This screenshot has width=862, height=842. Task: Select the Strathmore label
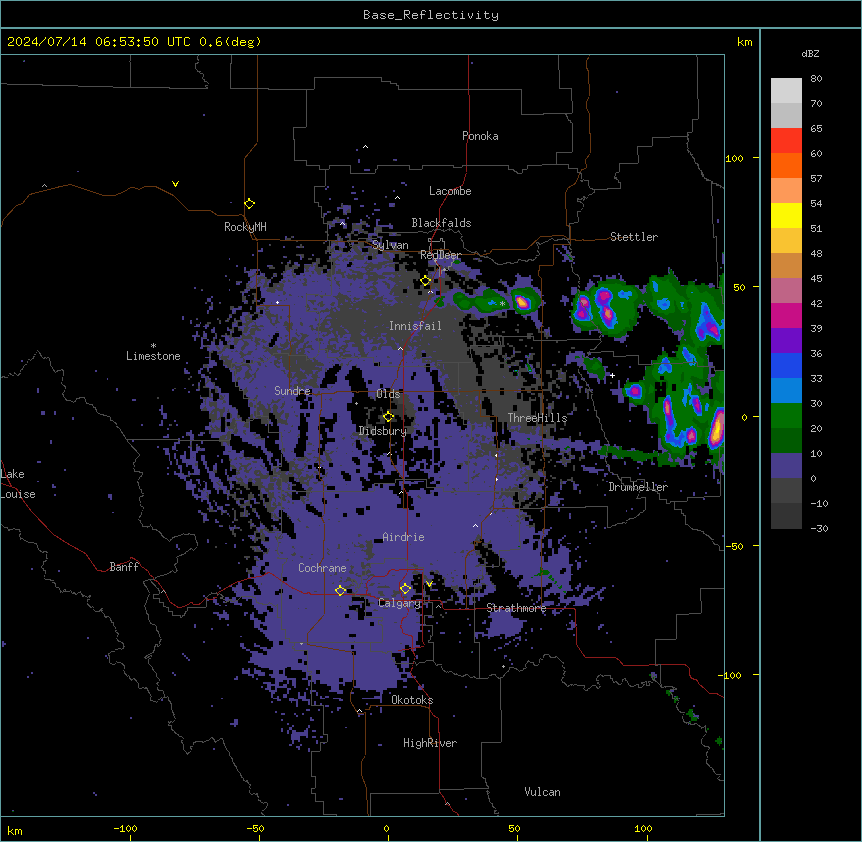516,608
